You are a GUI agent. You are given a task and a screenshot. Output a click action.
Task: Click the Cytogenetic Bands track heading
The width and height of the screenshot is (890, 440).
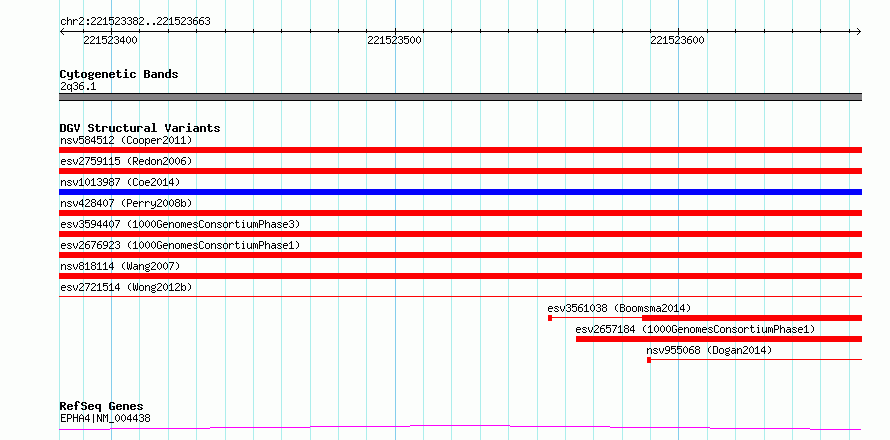[x=119, y=74]
